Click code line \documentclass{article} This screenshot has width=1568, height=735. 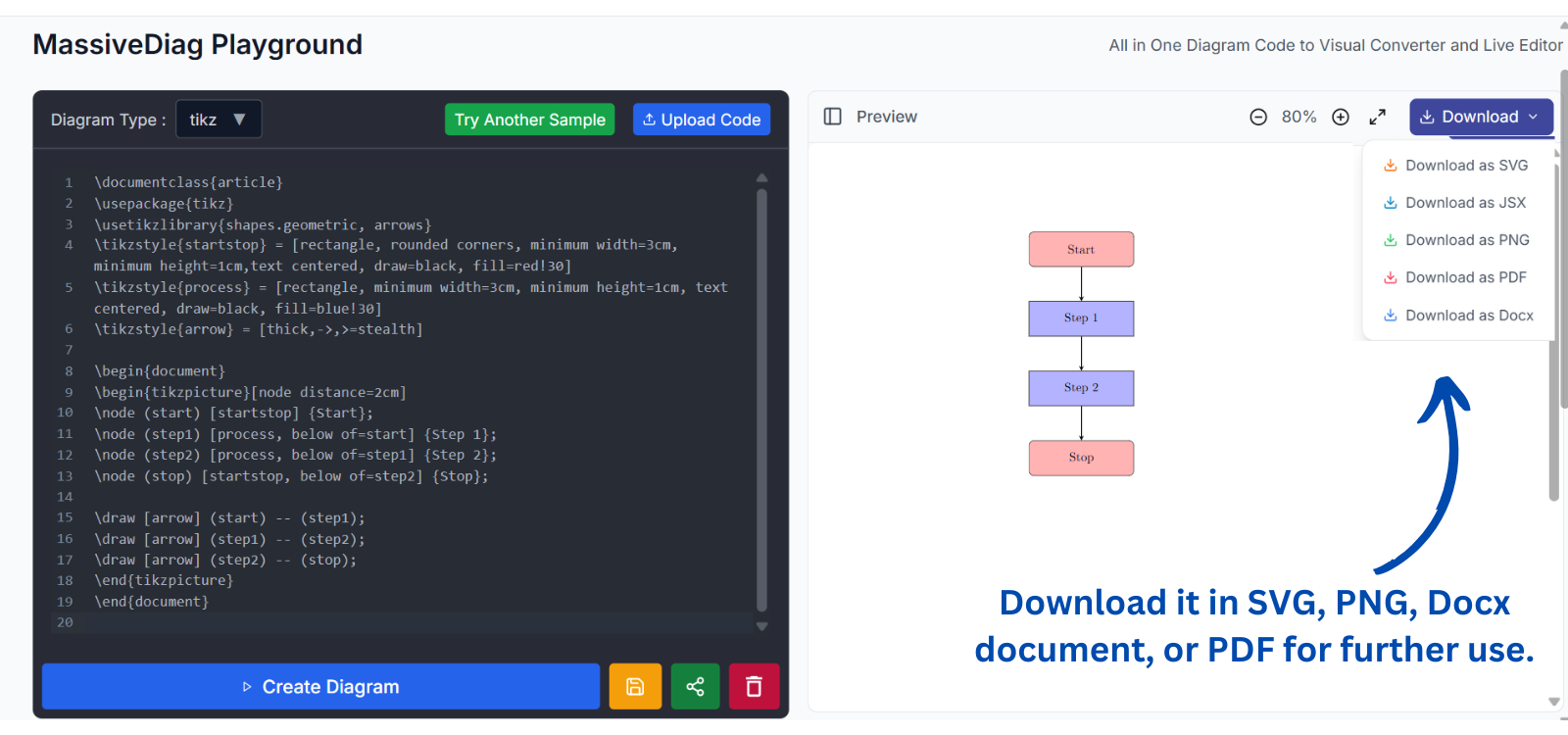click(x=188, y=182)
